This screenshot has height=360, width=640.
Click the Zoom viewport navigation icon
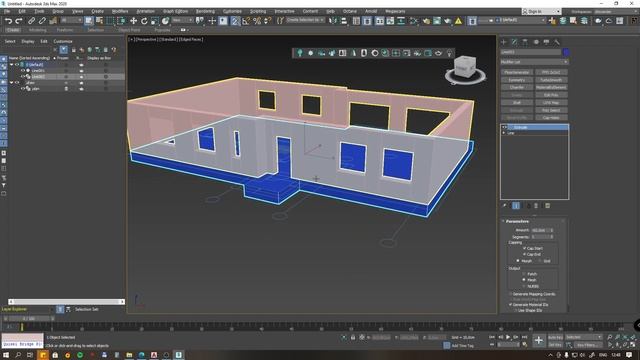pyautogui.click(x=610, y=337)
